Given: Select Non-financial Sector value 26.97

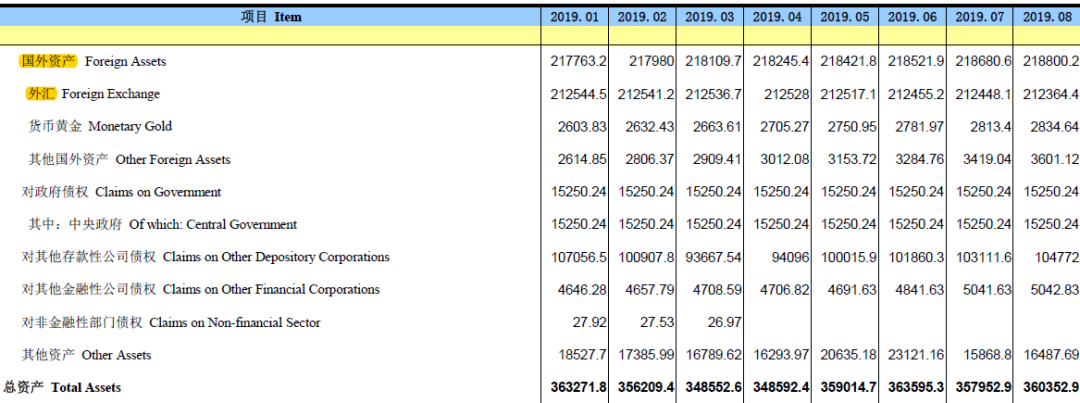Looking at the screenshot, I should point(725,322).
